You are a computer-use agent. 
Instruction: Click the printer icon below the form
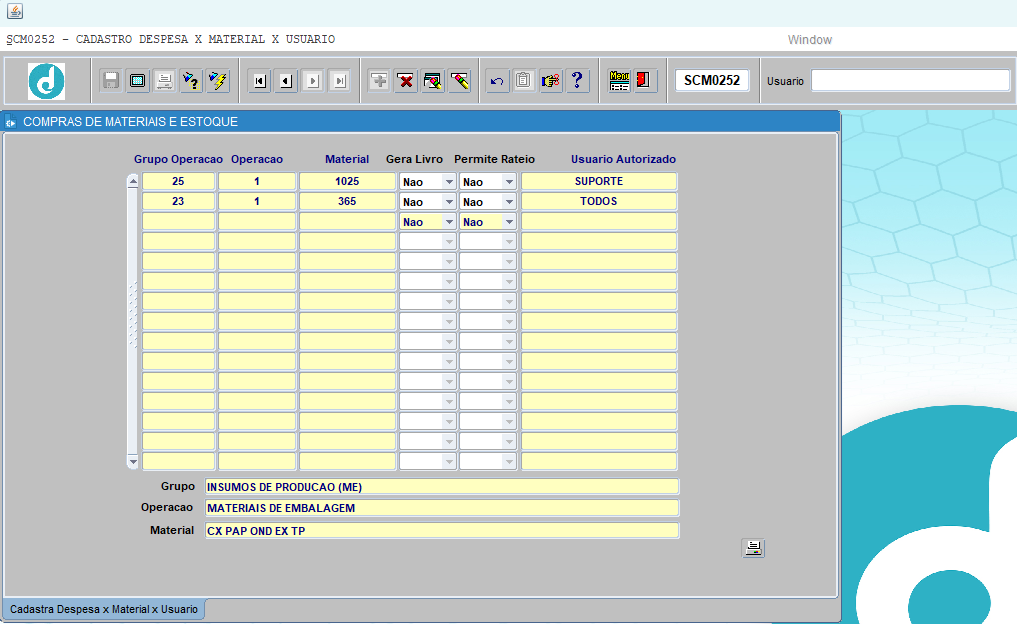point(753,547)
